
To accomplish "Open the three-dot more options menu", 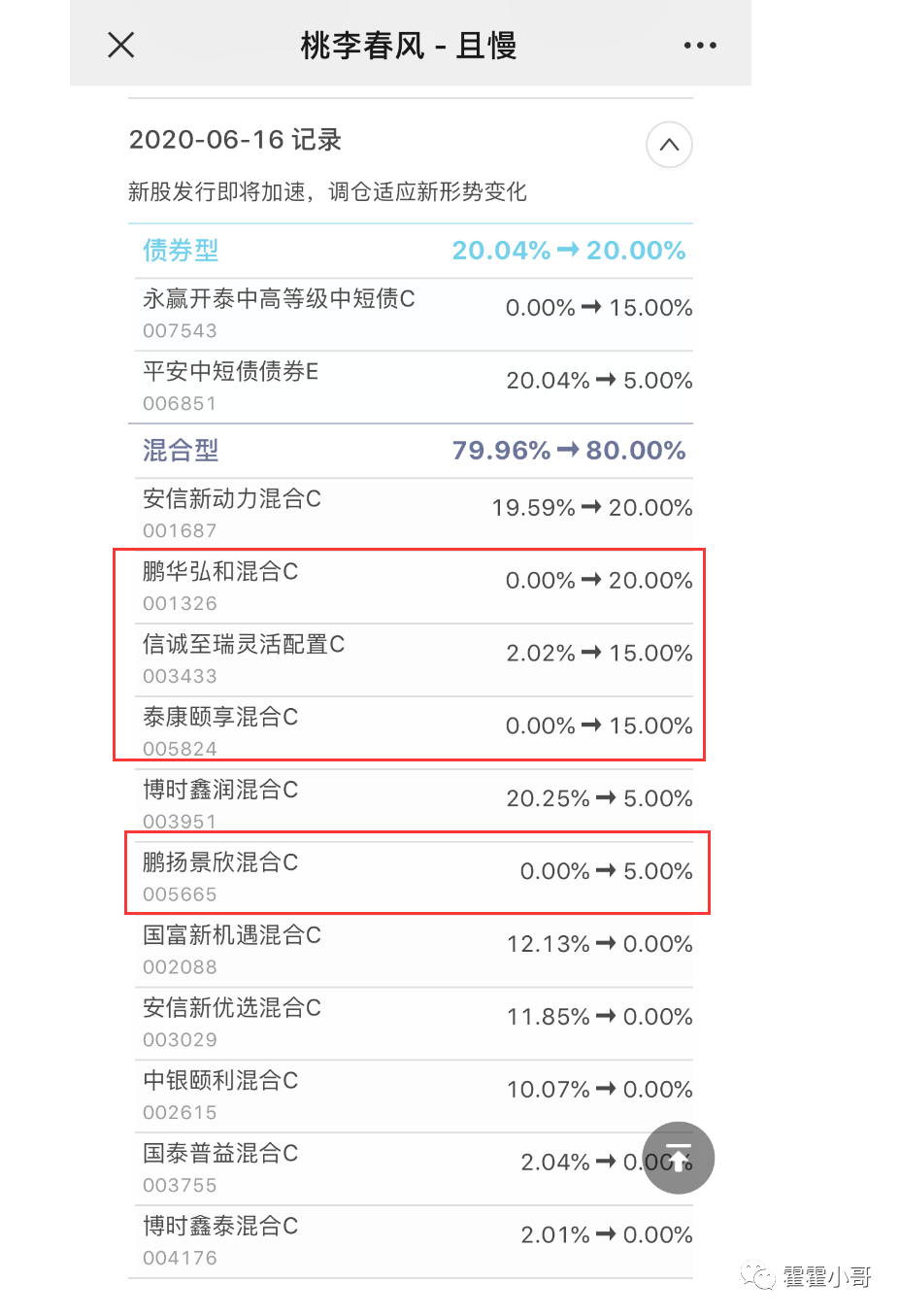I will (x=700, y=45).
